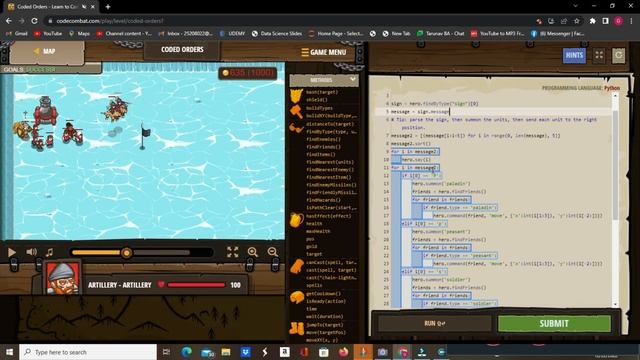Click the boots item icon next to jumpTo
The width and height of the screenshot is (640, 360).
coord(297,328)
